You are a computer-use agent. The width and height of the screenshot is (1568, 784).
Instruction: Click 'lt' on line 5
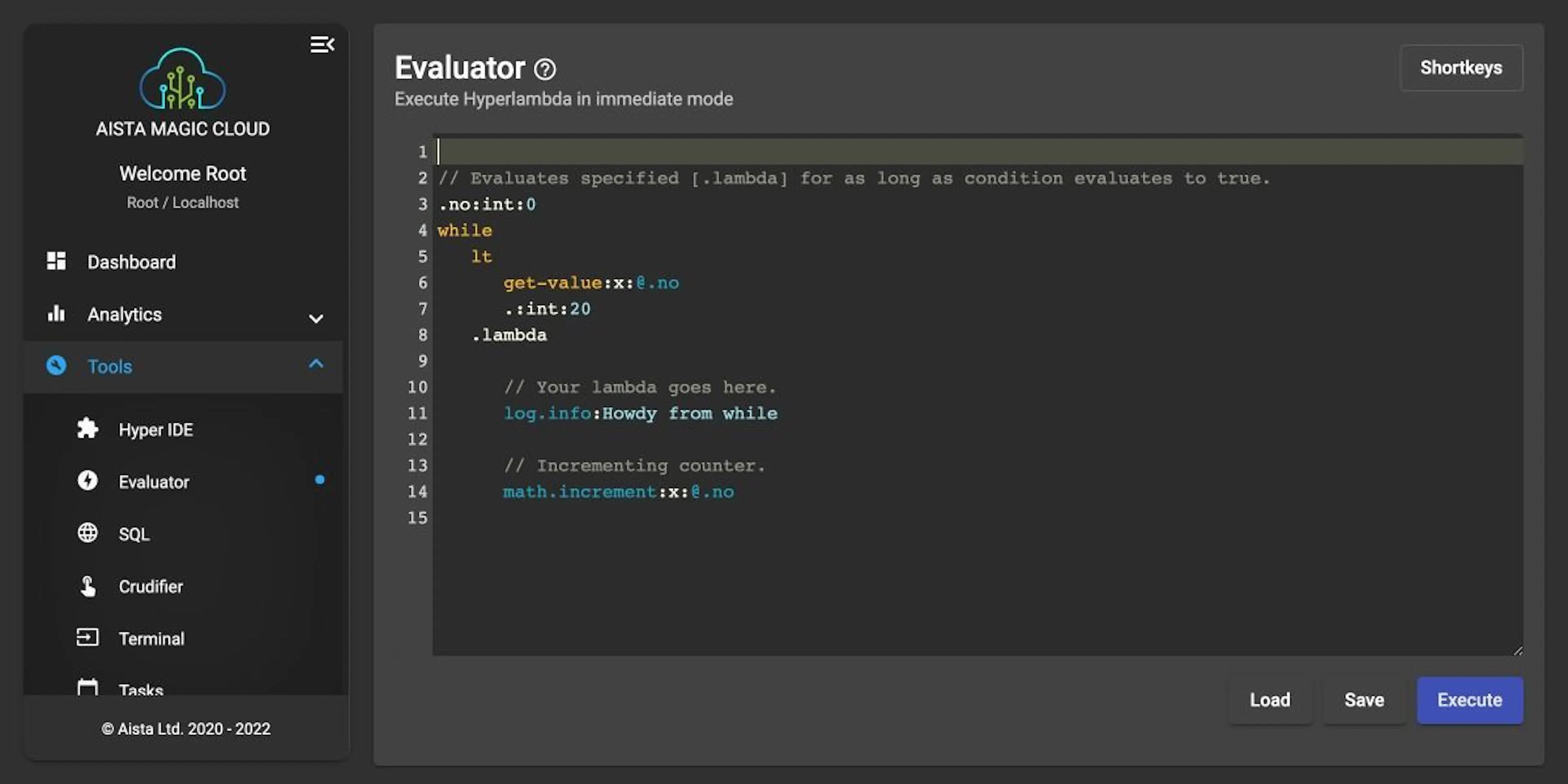click(x=481, y=256)
